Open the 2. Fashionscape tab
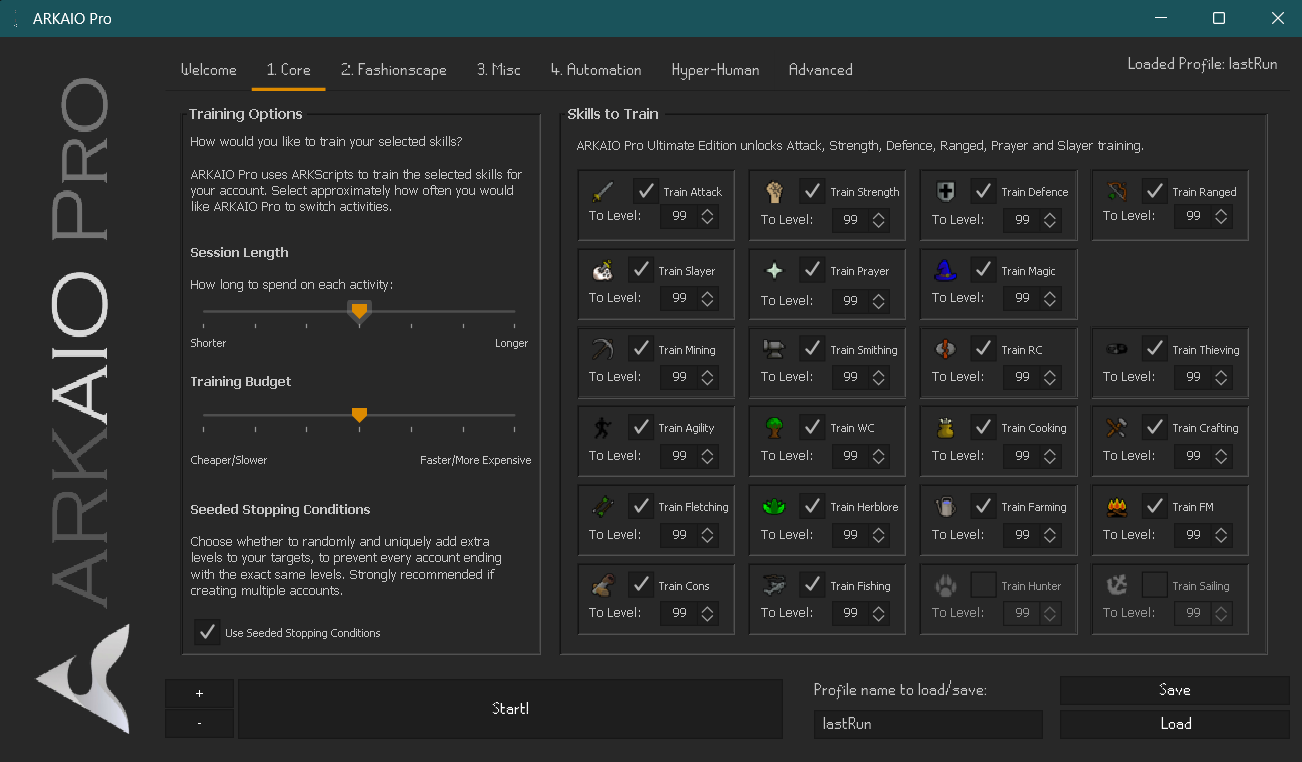Screen dimensions: 1302x762 pos(393,70)
